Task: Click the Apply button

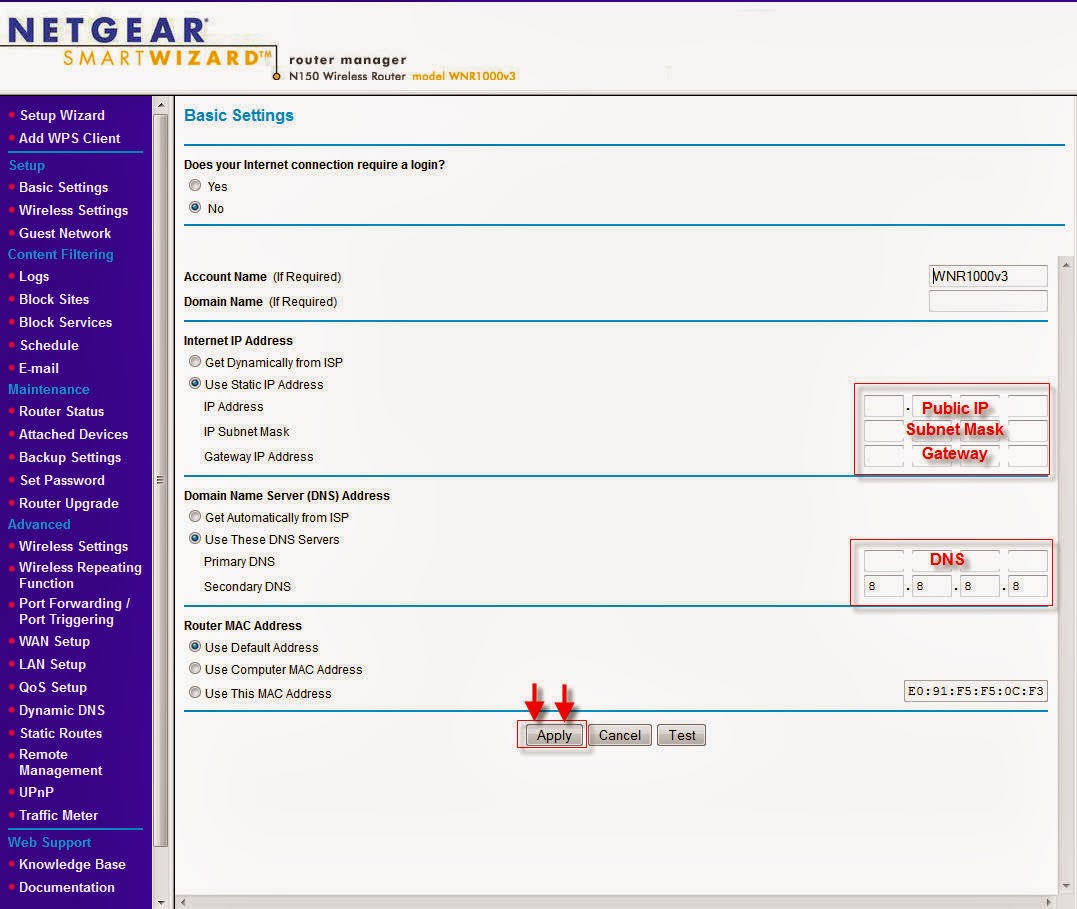Action: click(x=554, y=735)
